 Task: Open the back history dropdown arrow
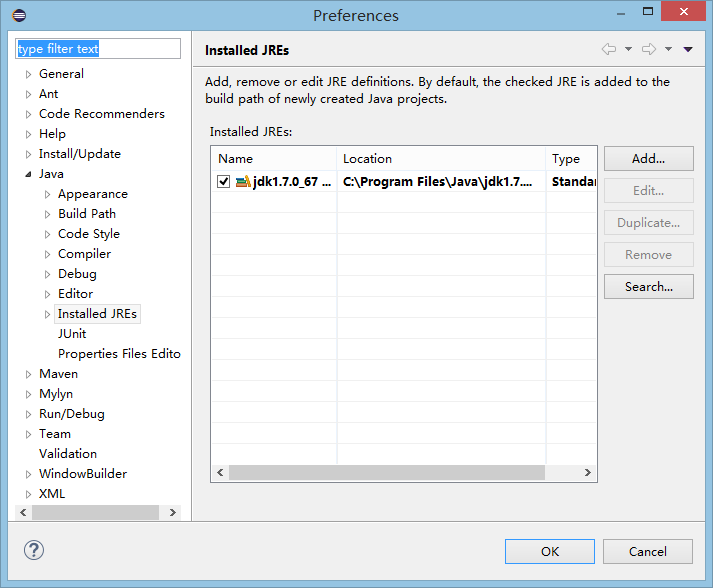(628, 49)
